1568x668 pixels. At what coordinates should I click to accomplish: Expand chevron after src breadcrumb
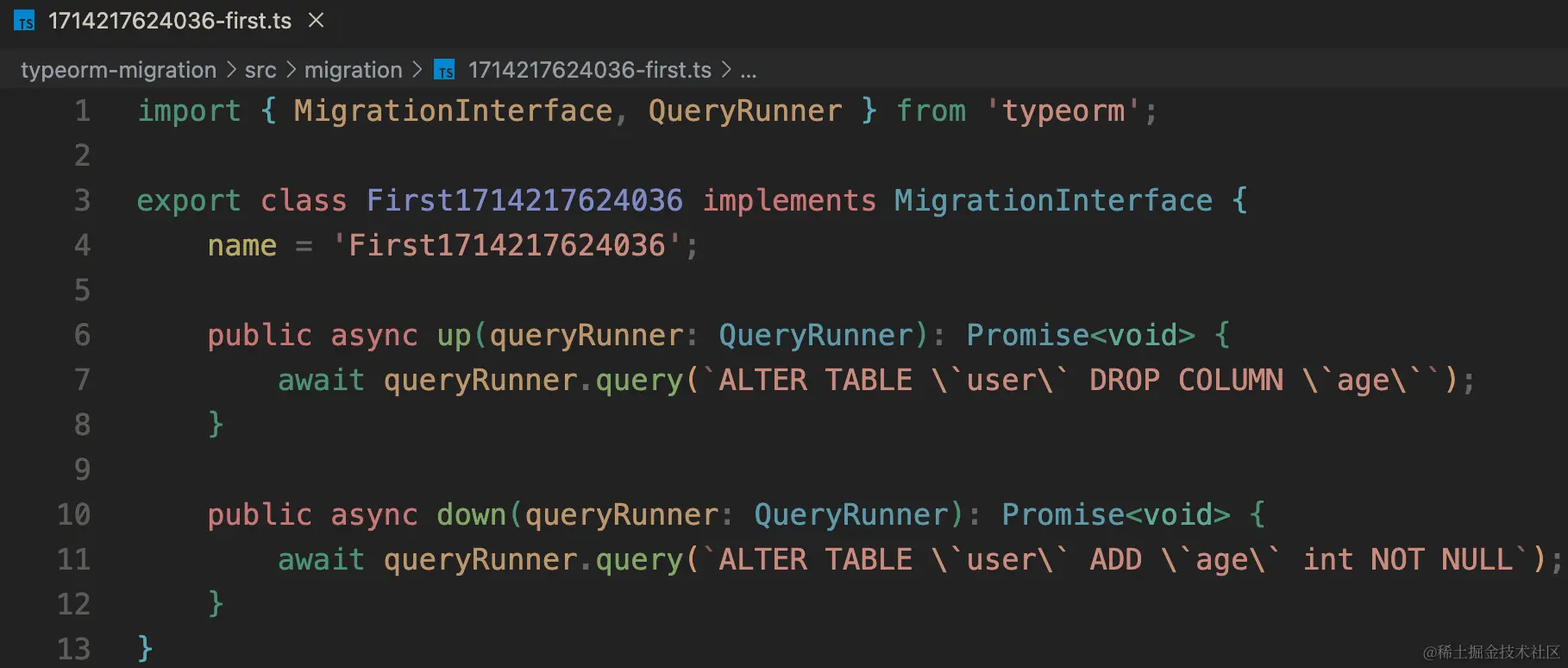click(x=291, y=70)
